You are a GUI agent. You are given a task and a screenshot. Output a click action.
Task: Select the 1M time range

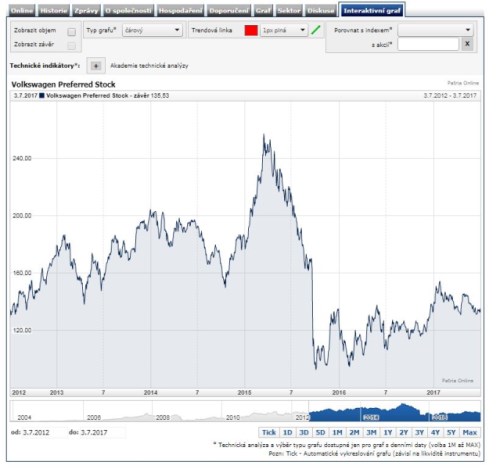point(337,432)
